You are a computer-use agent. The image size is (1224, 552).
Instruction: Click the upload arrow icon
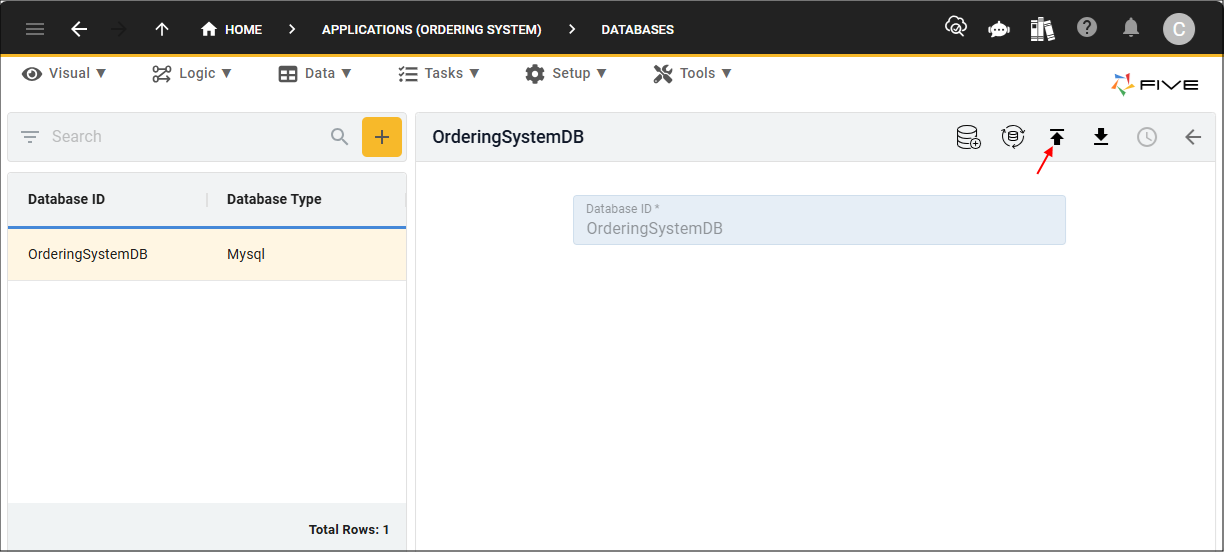click(1057, 137)
